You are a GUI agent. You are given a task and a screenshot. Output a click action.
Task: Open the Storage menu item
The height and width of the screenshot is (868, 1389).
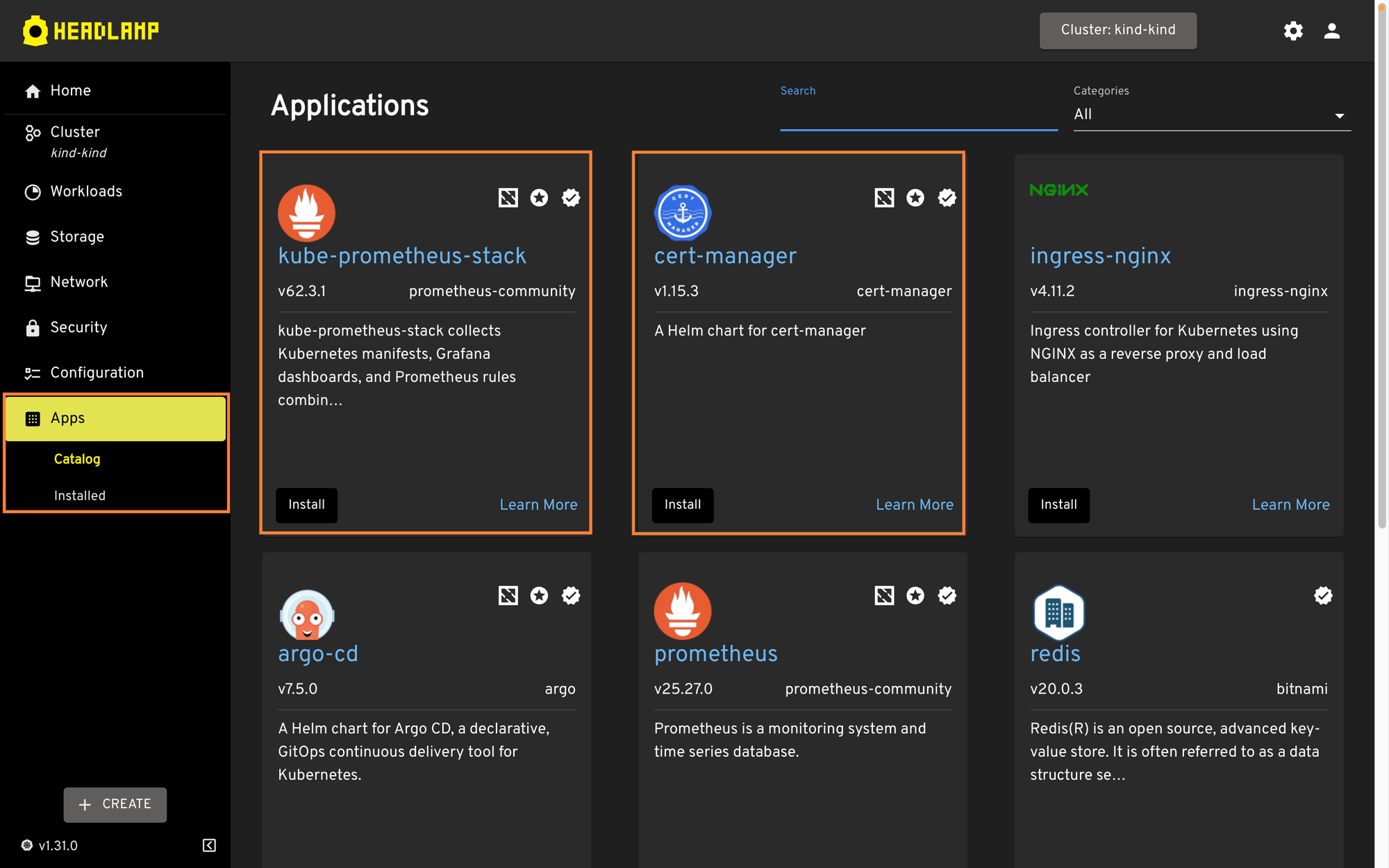click(x=115, y=237)
